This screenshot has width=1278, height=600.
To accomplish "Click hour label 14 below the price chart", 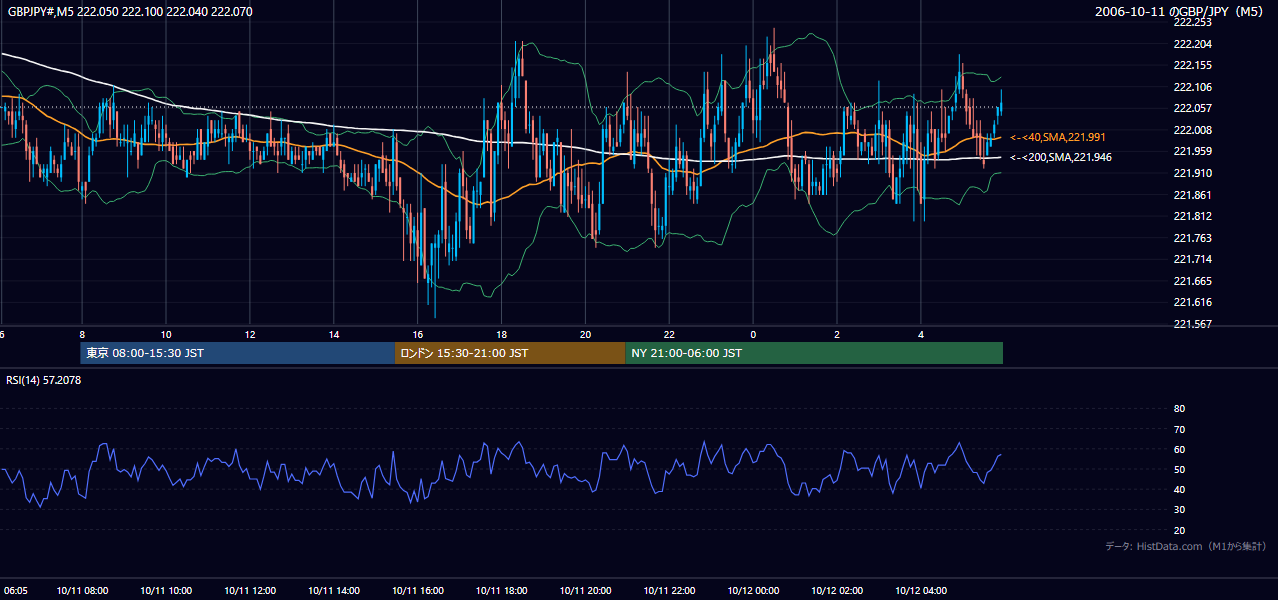I will click(x=334, y=334).
